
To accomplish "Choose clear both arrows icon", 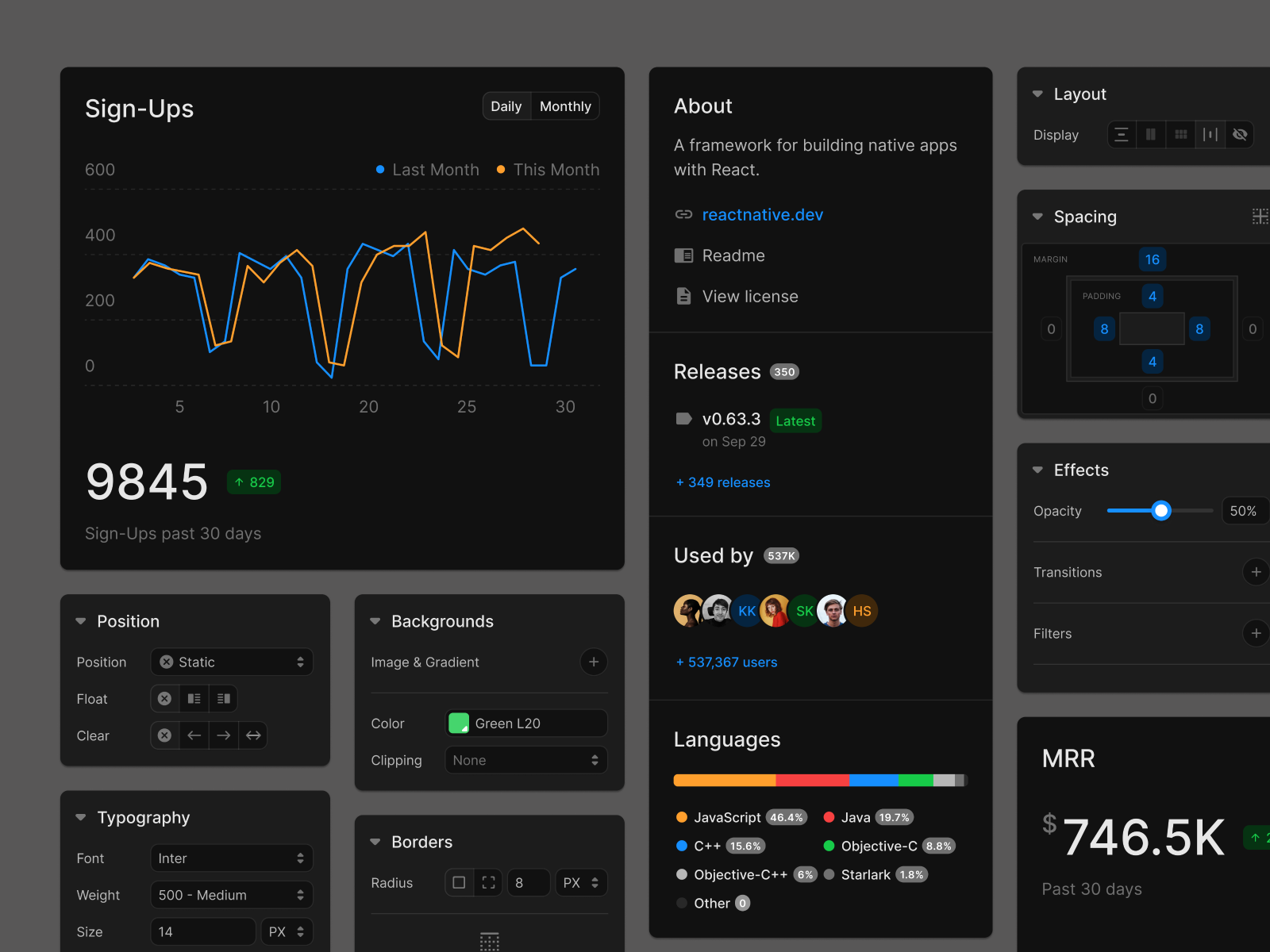I will pyautogui.click(x=253, y=735).
